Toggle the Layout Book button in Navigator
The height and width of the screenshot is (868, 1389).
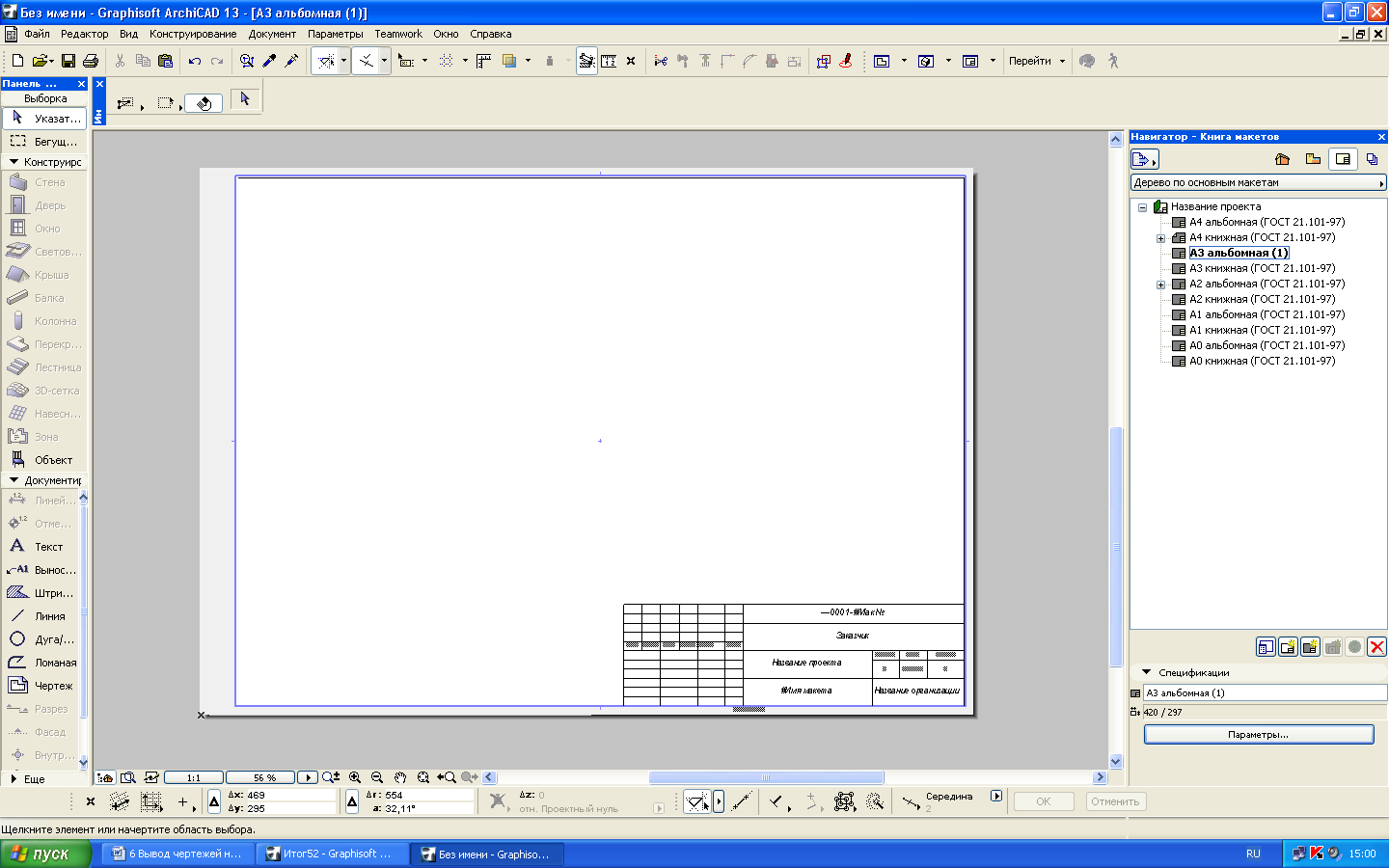tap(1343, 159)
